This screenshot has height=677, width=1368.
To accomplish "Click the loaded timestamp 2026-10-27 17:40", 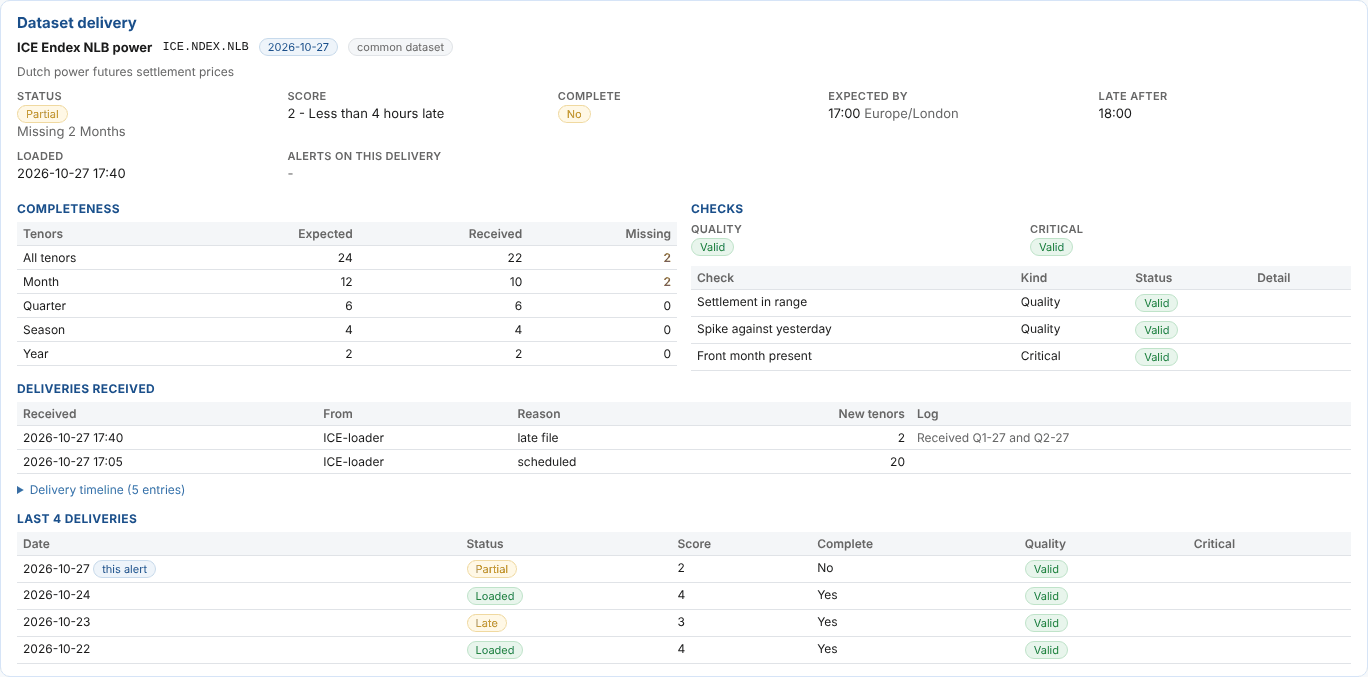I will click(71, 174).
